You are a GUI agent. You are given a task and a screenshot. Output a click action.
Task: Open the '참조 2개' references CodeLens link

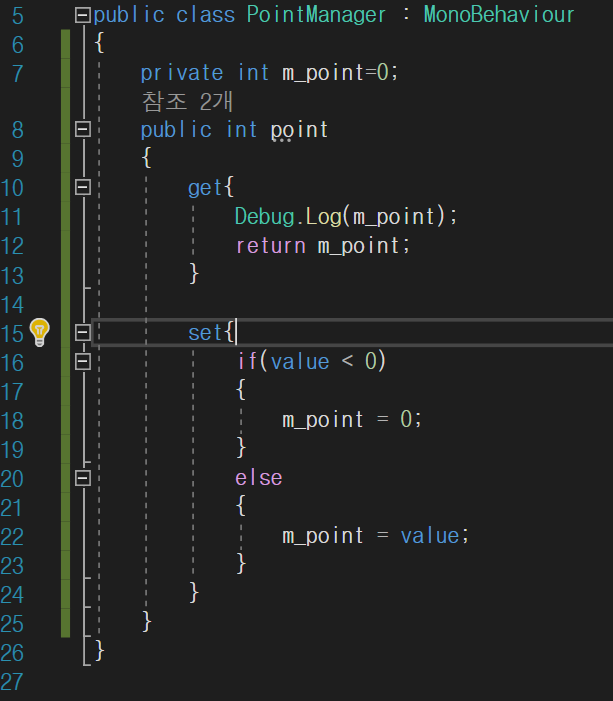point(187,101)
